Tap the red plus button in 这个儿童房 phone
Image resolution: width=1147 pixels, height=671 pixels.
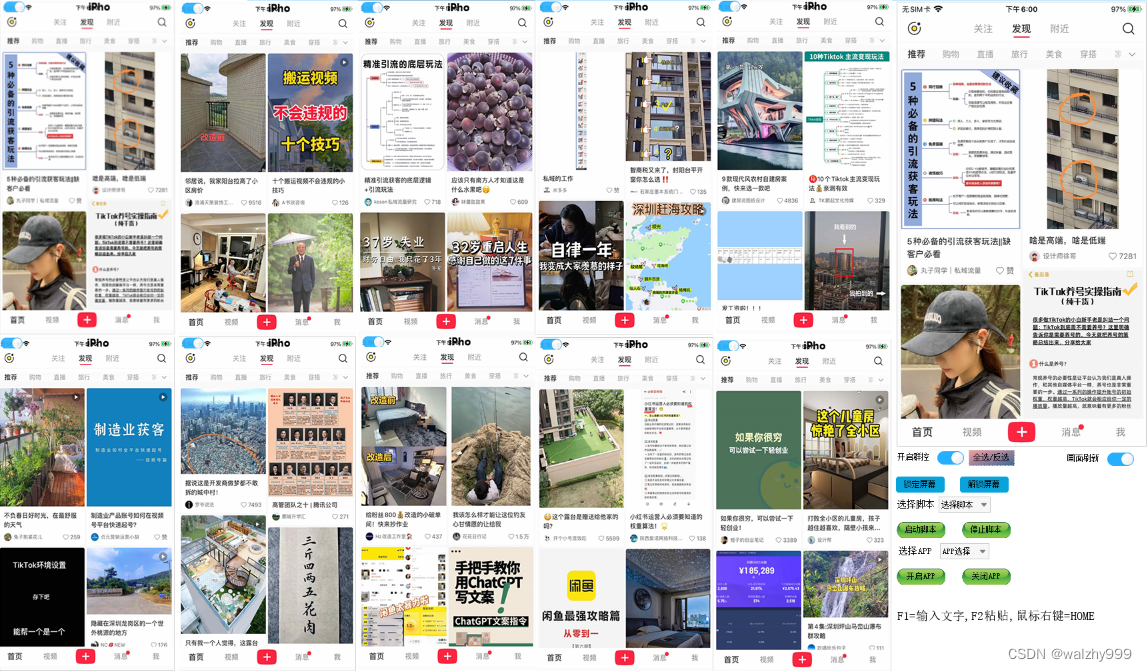(x=802, y=659)
